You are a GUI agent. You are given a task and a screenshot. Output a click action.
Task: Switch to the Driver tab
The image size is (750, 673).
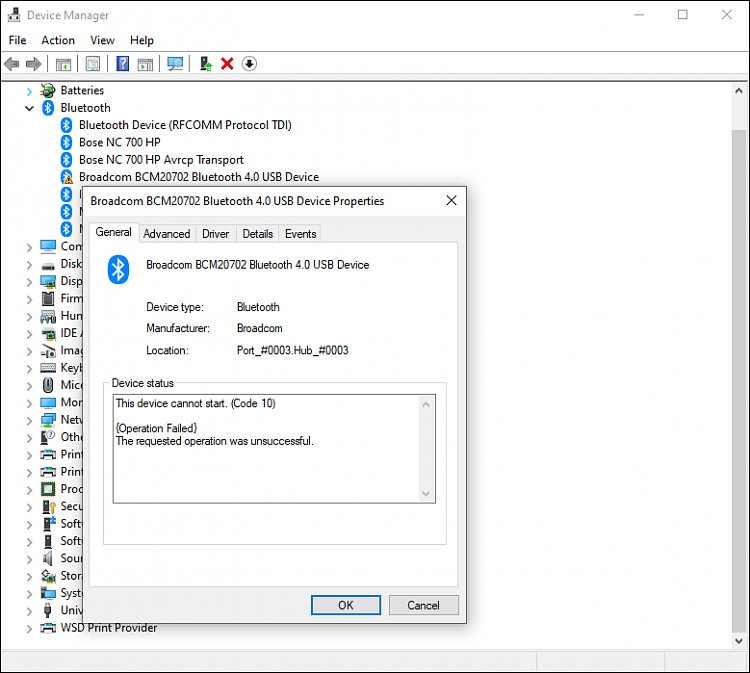216,234
